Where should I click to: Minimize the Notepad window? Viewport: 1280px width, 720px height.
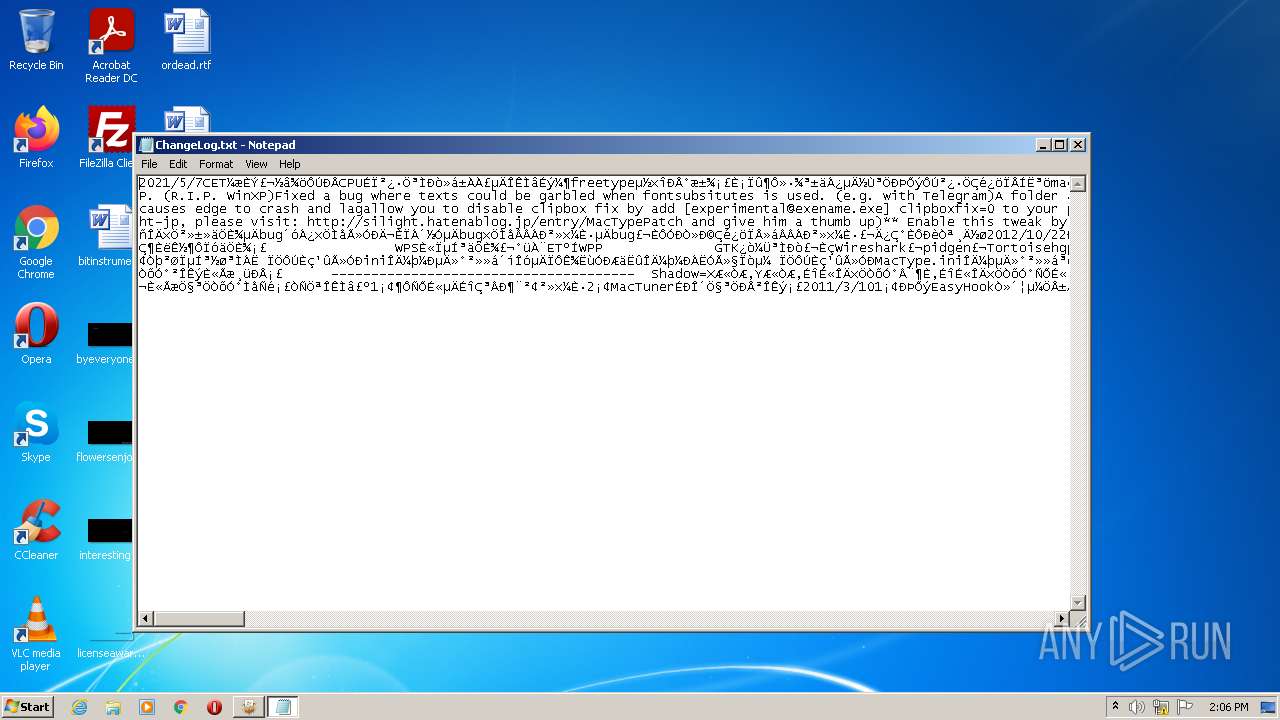pos(1044,145)
